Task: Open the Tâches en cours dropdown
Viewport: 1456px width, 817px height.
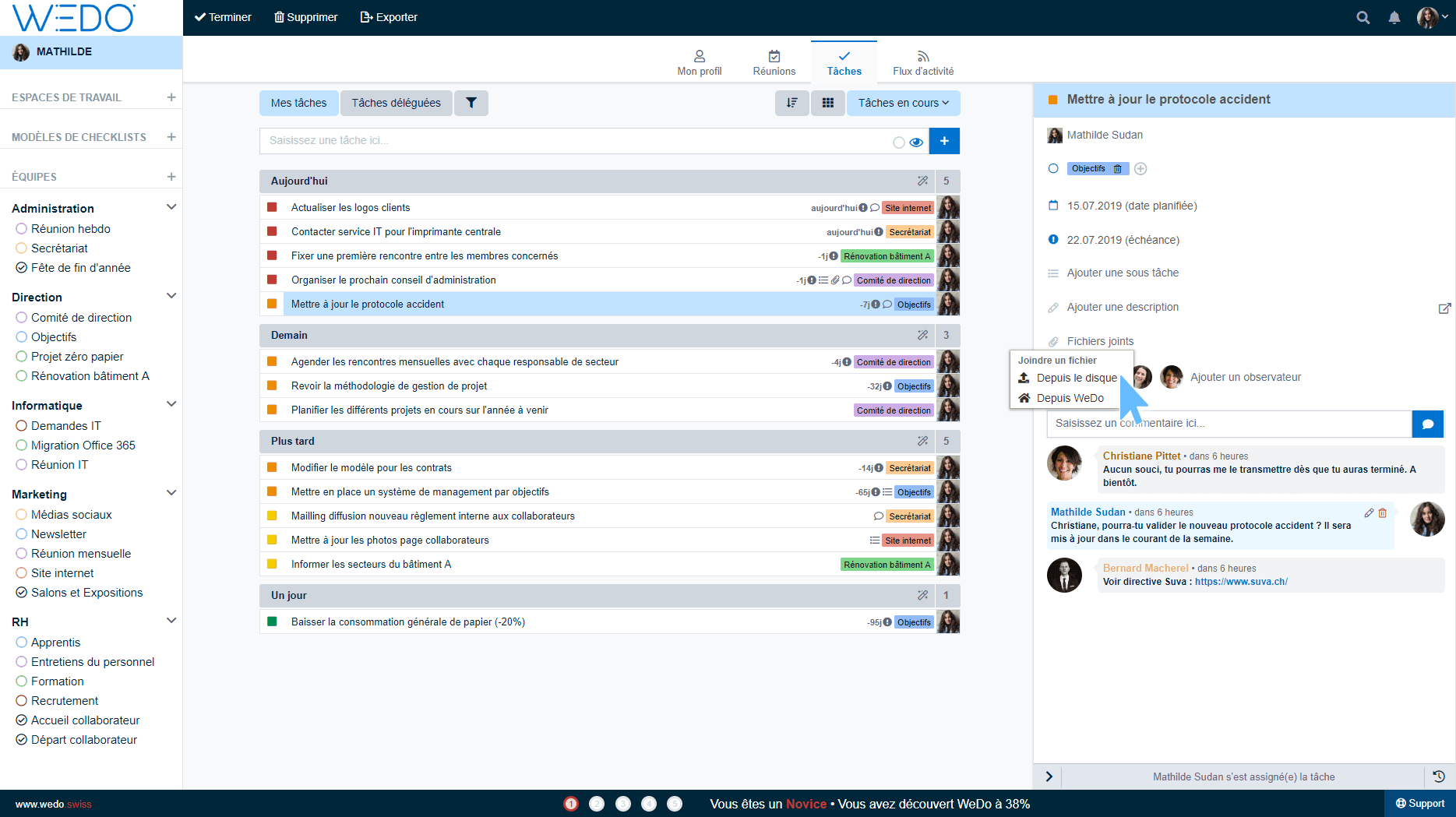Action: click(903, 103)
